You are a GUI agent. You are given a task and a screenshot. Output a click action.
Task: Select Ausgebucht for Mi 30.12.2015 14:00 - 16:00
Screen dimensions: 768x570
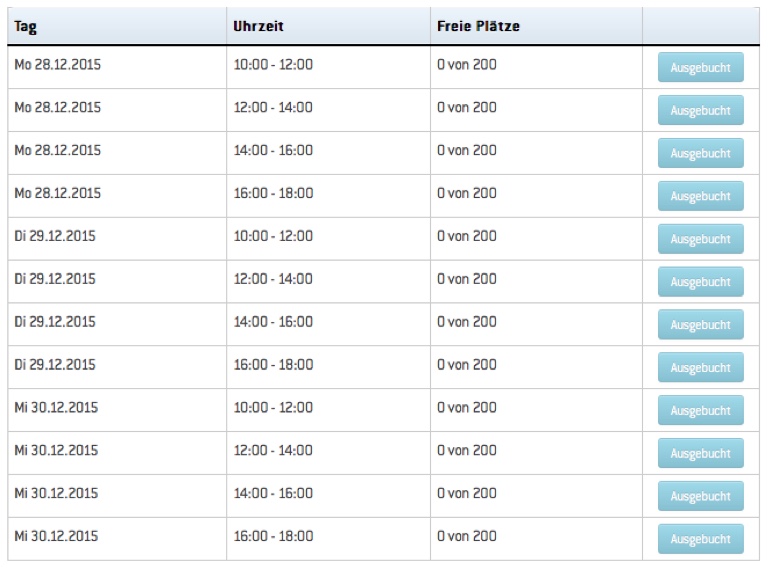click(x=700, y=497)
